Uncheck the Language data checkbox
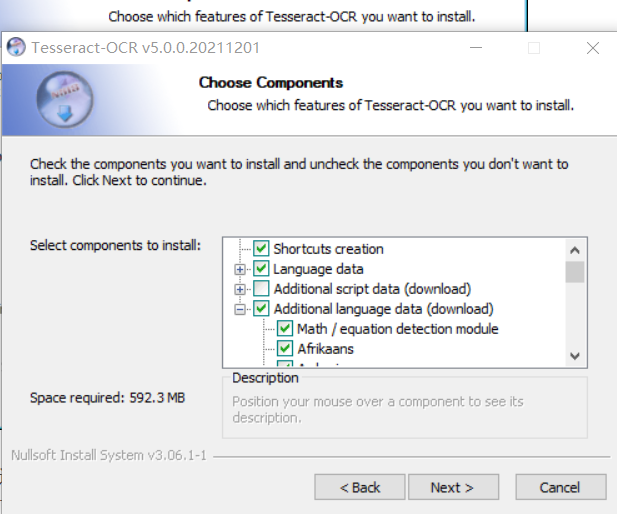This screenshot has height=514, width=617. tap(261, 268)
